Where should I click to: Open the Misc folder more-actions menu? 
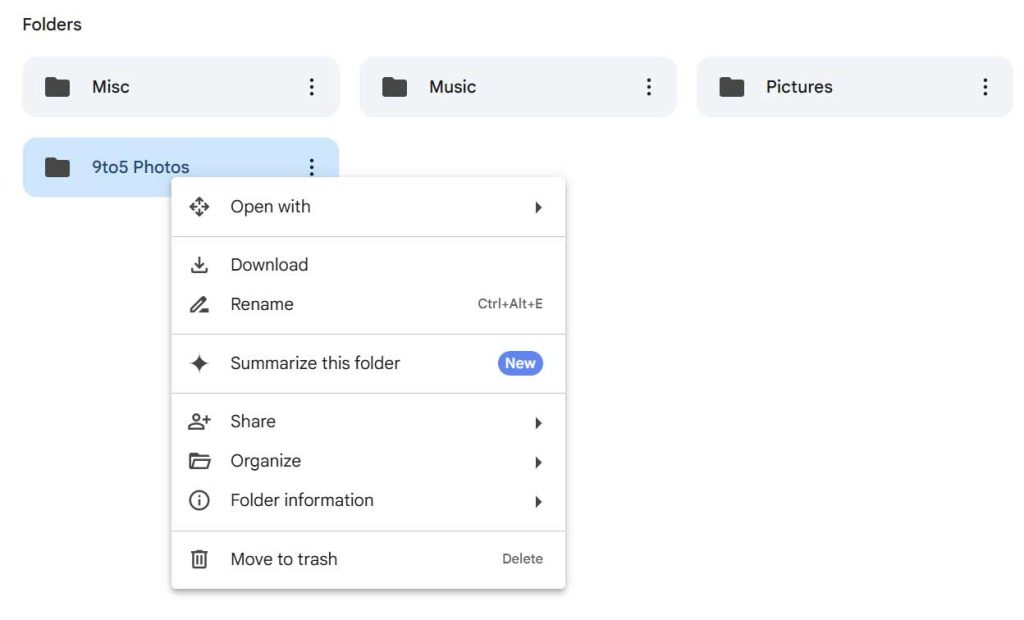tap(312, 87)
